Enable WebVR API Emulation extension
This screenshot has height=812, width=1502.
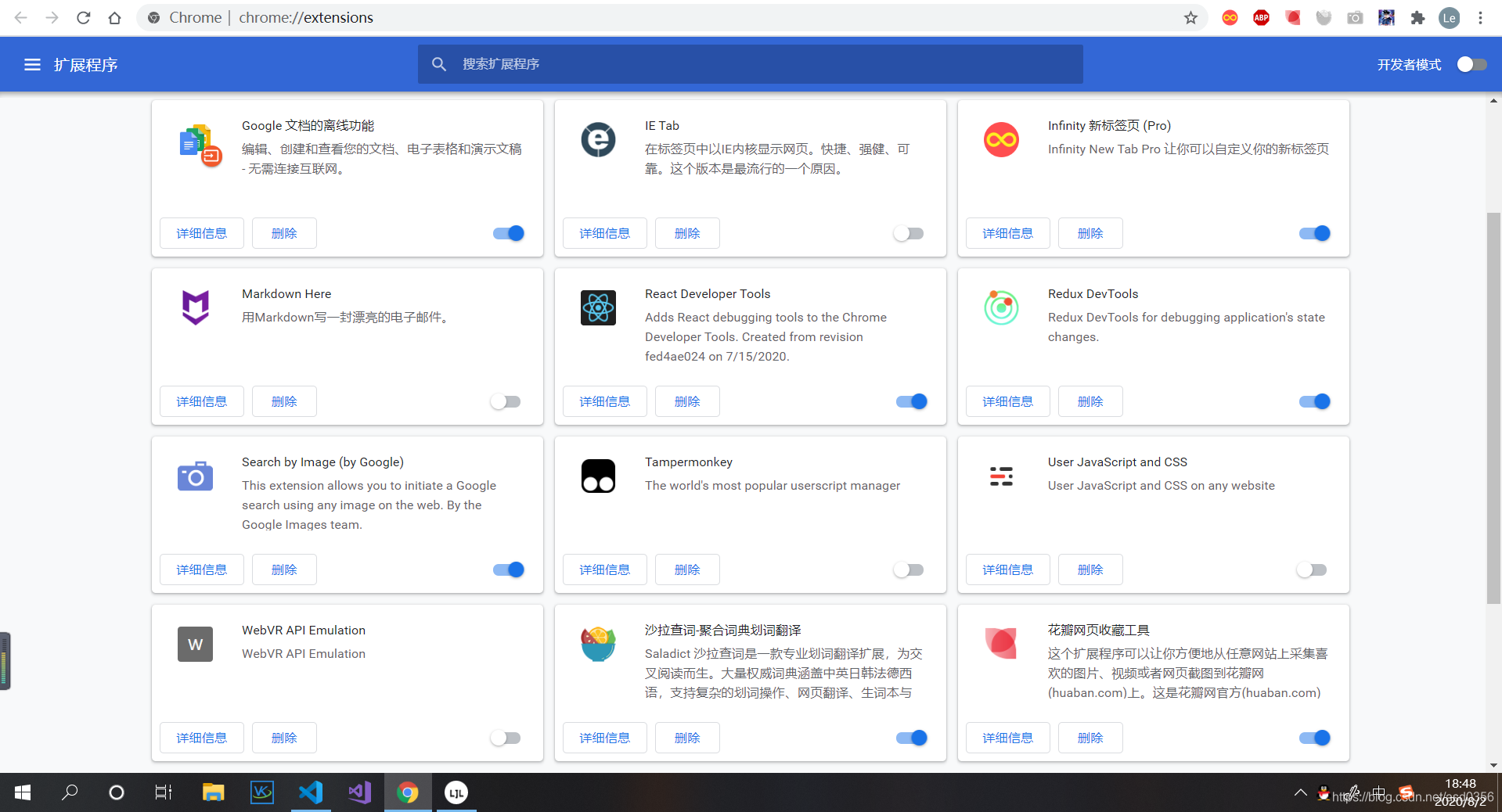[506, 738]
